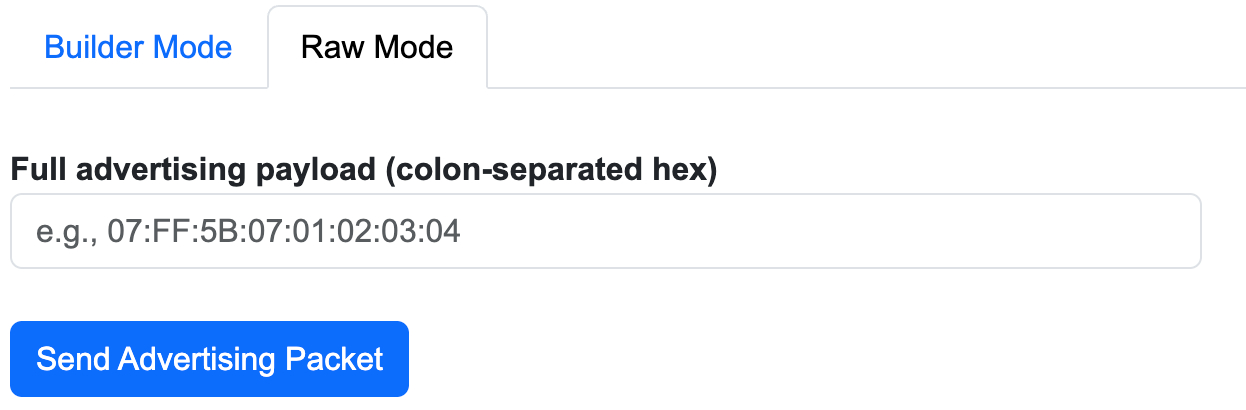Choose the blue Builder Mode tab
The width and height of the screenshot is (1246, 410).
click(138, 47)
